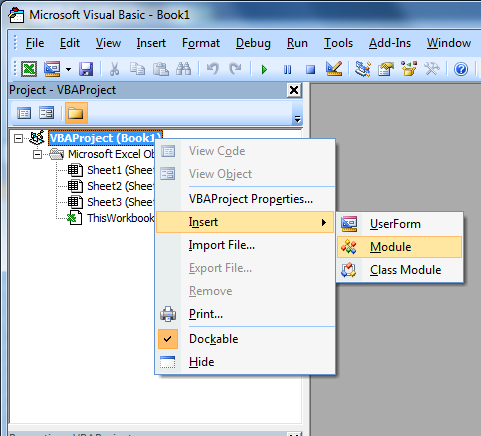Select Sheet1 in the project tree

coord(120,170)
